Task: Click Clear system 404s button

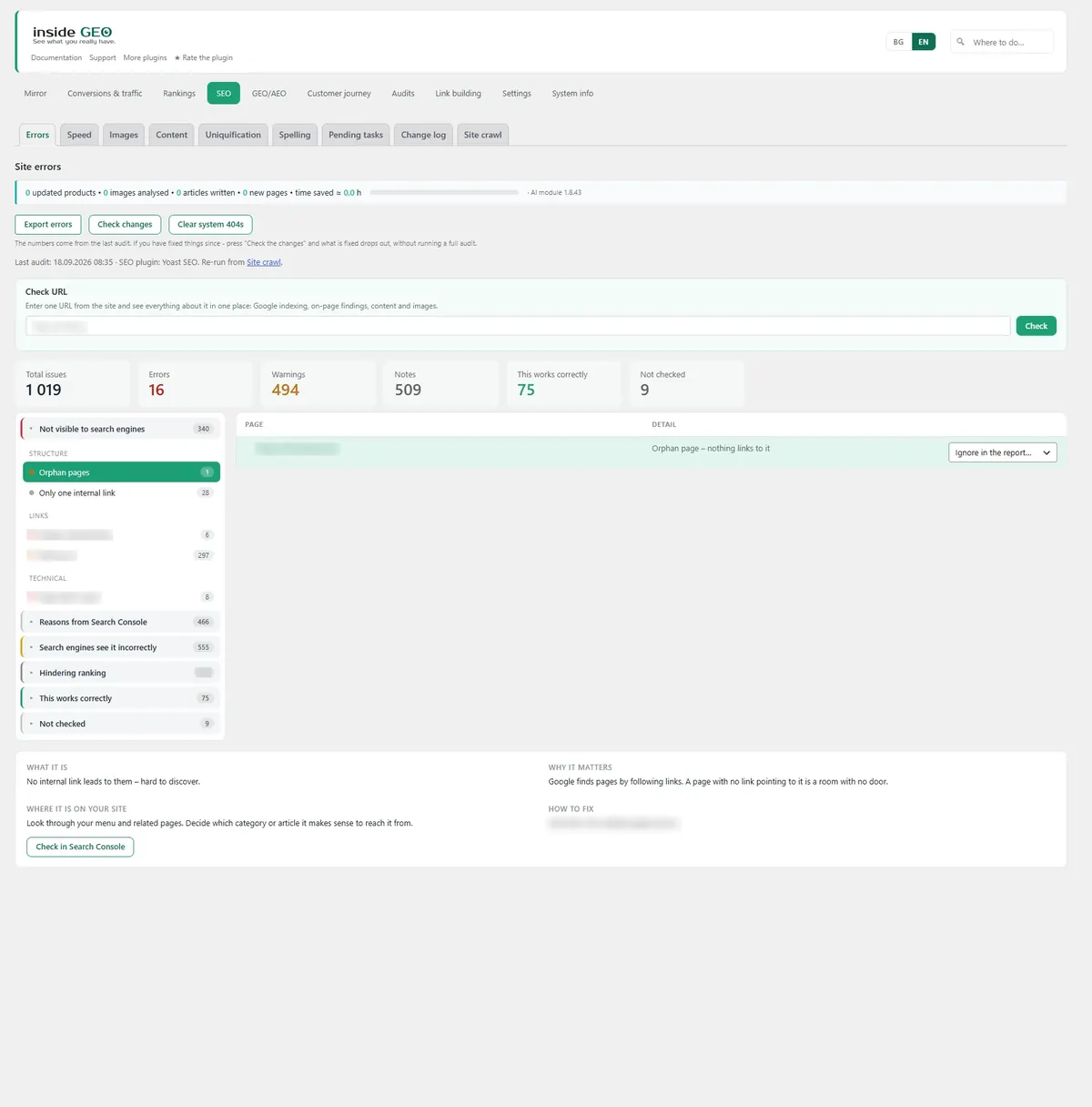Action: [x=210, y=224]
